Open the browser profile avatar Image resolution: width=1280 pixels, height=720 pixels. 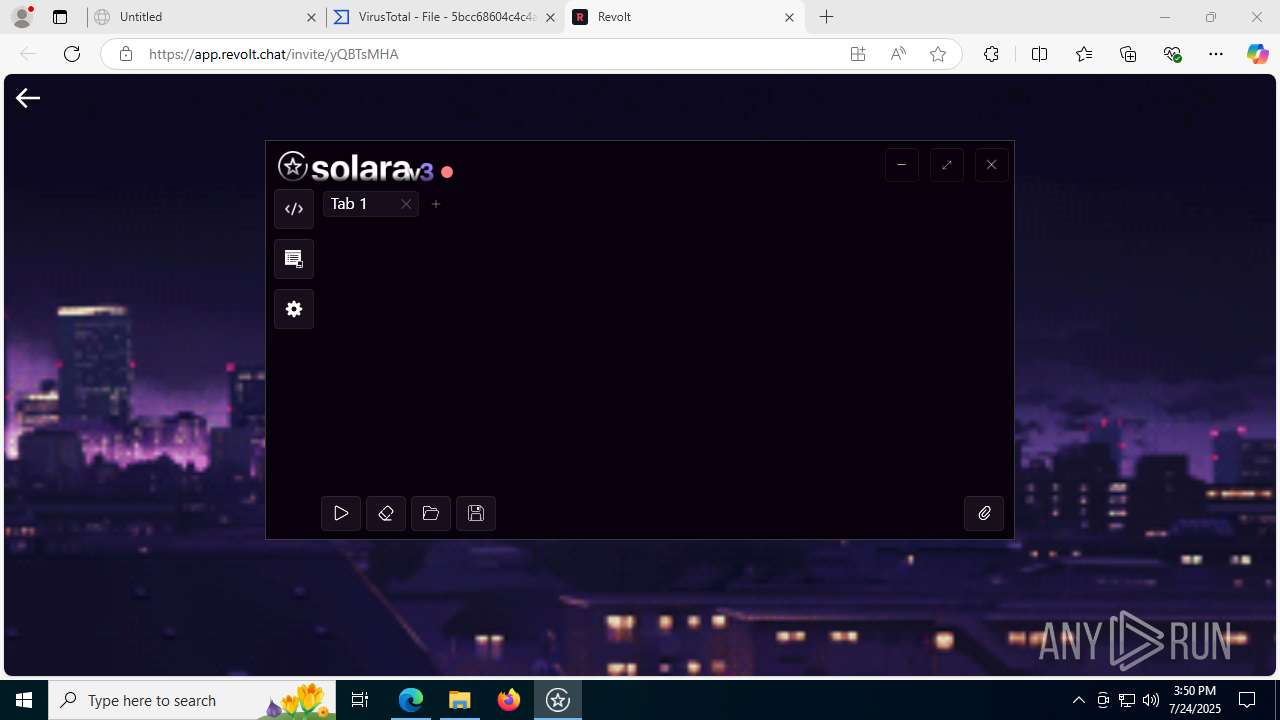(22, 17)
